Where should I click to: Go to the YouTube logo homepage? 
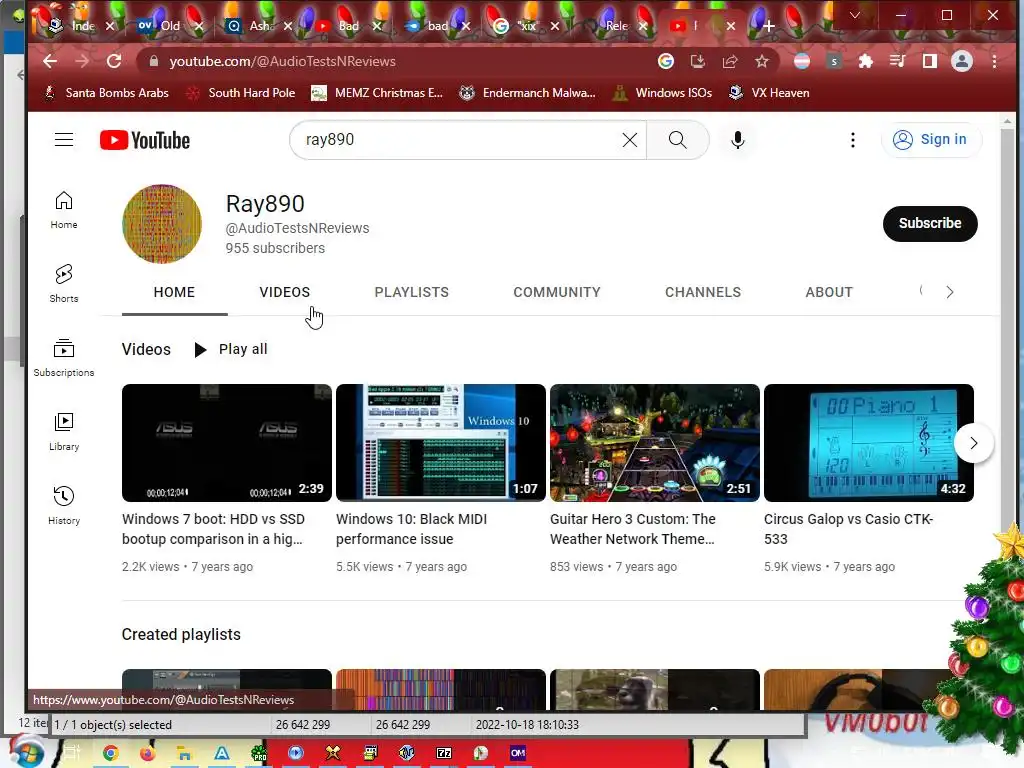tap(145, 140)
